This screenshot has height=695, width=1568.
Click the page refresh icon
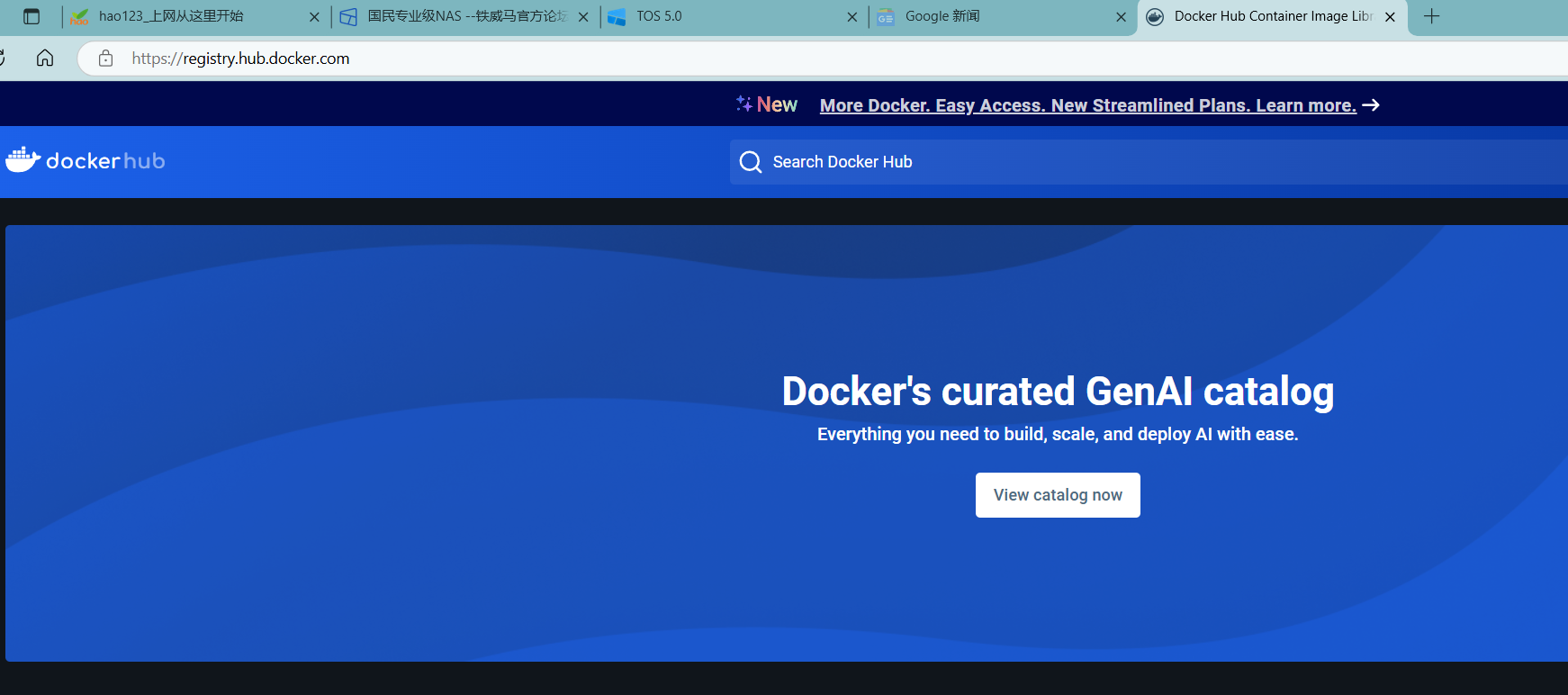tap(3, 59)
